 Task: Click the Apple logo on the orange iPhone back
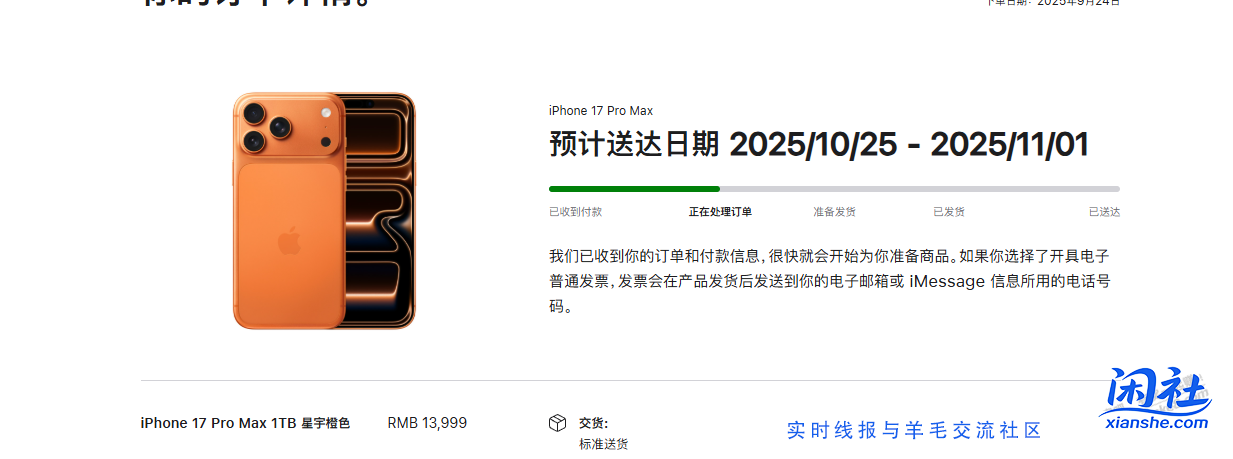point(288,241)
